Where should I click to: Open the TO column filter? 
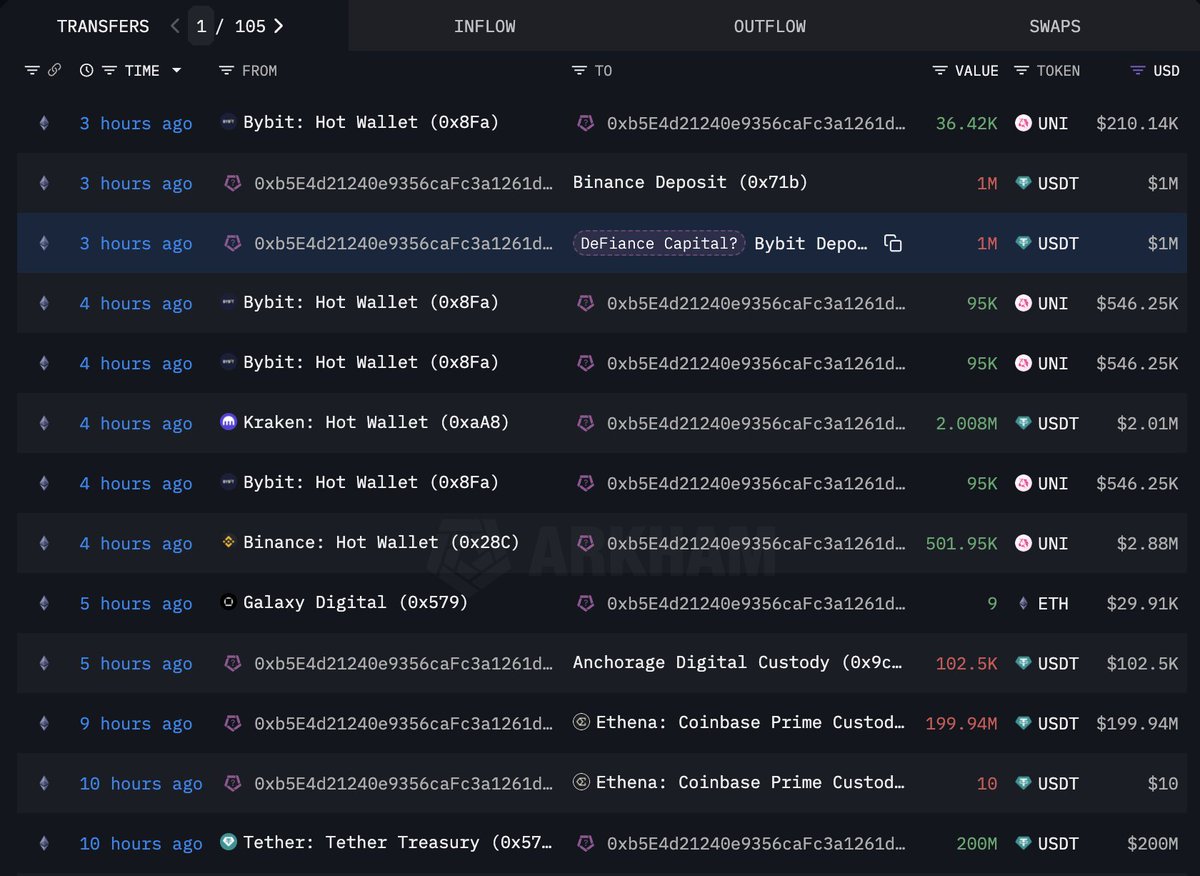pos(579,71)
